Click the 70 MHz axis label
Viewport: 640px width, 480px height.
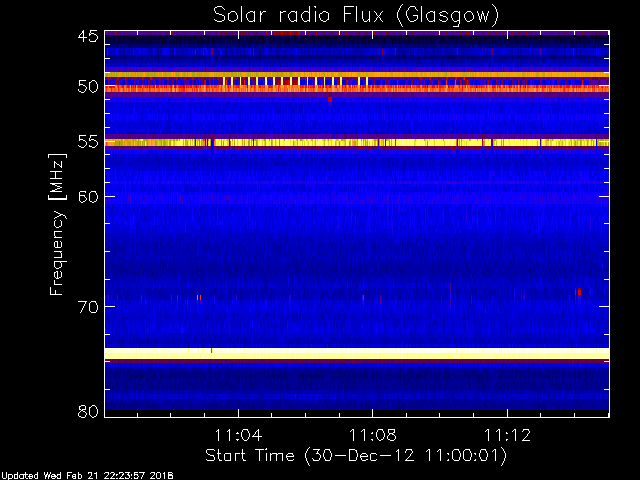point(88,307)
